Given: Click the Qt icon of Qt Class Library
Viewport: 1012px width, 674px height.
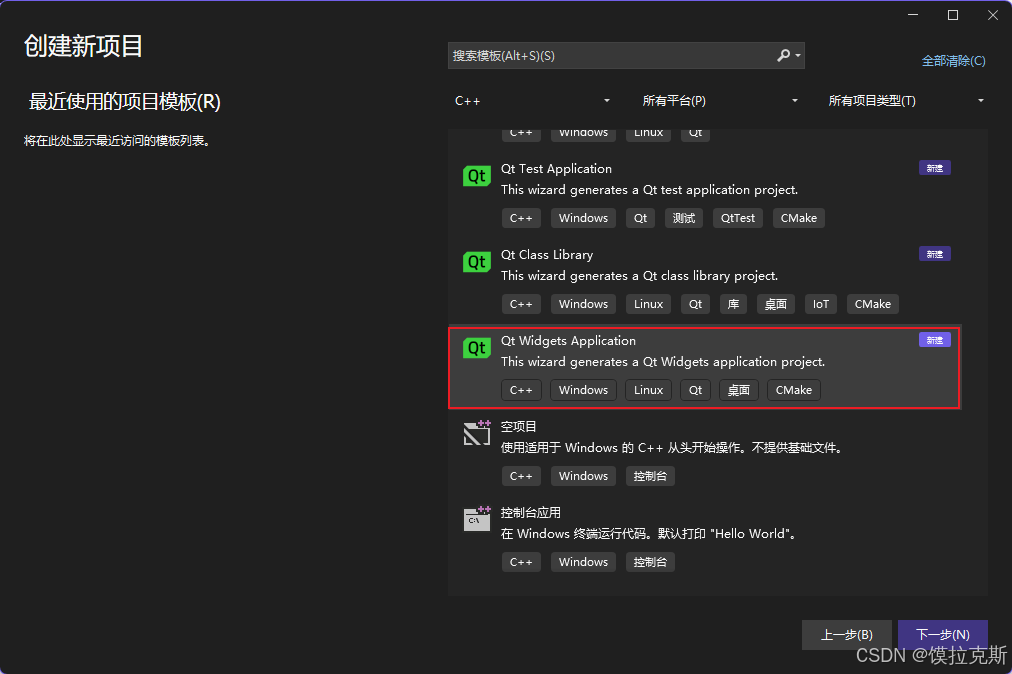Looking at the screenshot, I should point(477,262).
